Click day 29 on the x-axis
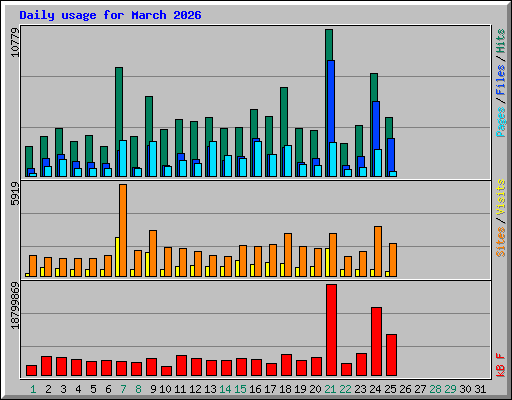512x400 pixels. coord(450,389)
